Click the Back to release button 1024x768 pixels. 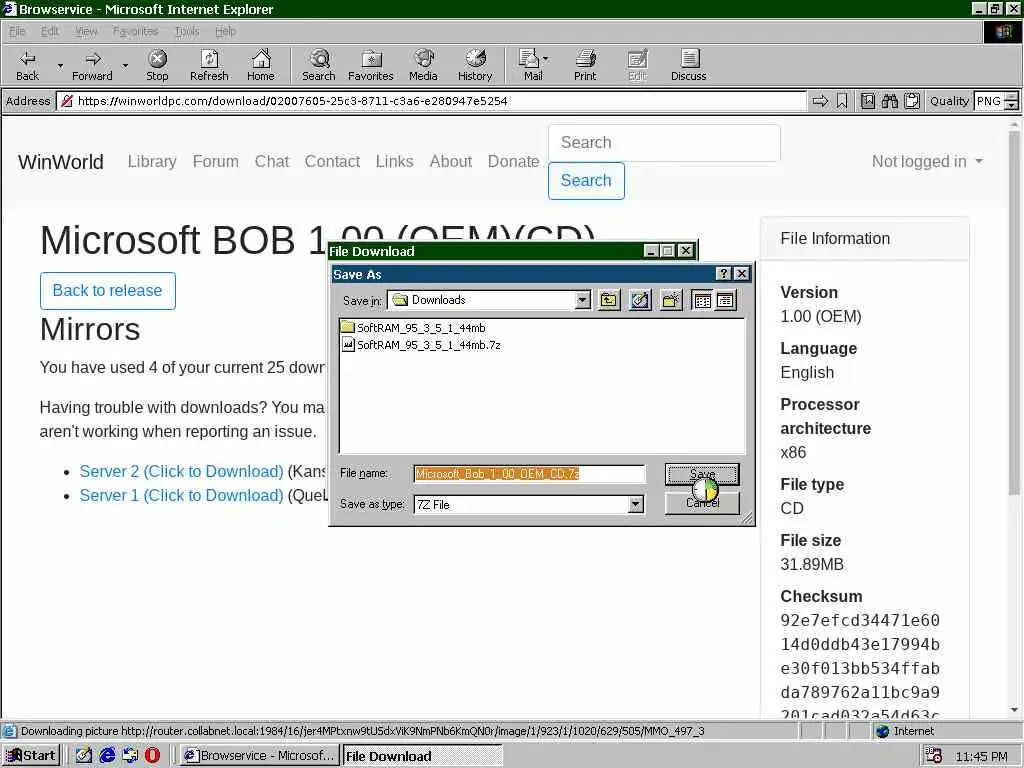(x=108, y=291)
